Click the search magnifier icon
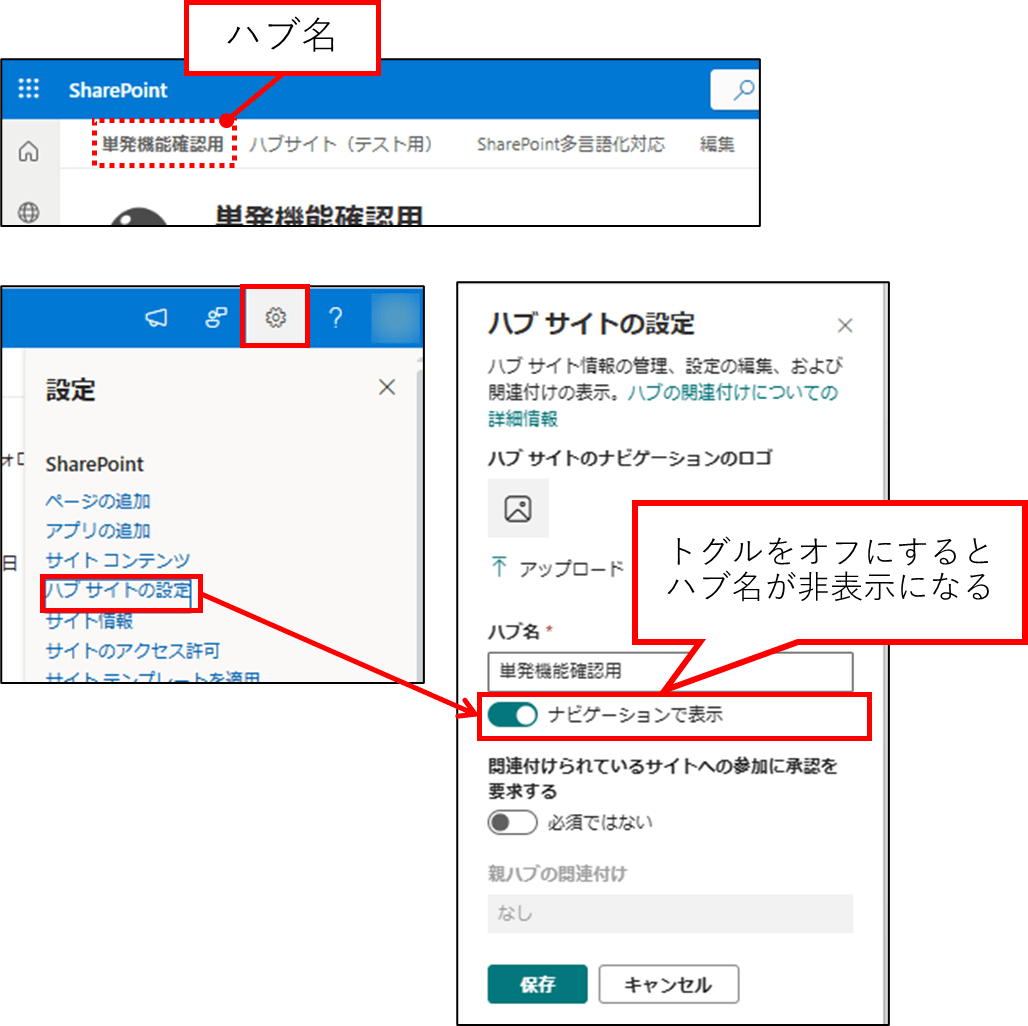The image size is (1028, 1026). pos(743,90)
